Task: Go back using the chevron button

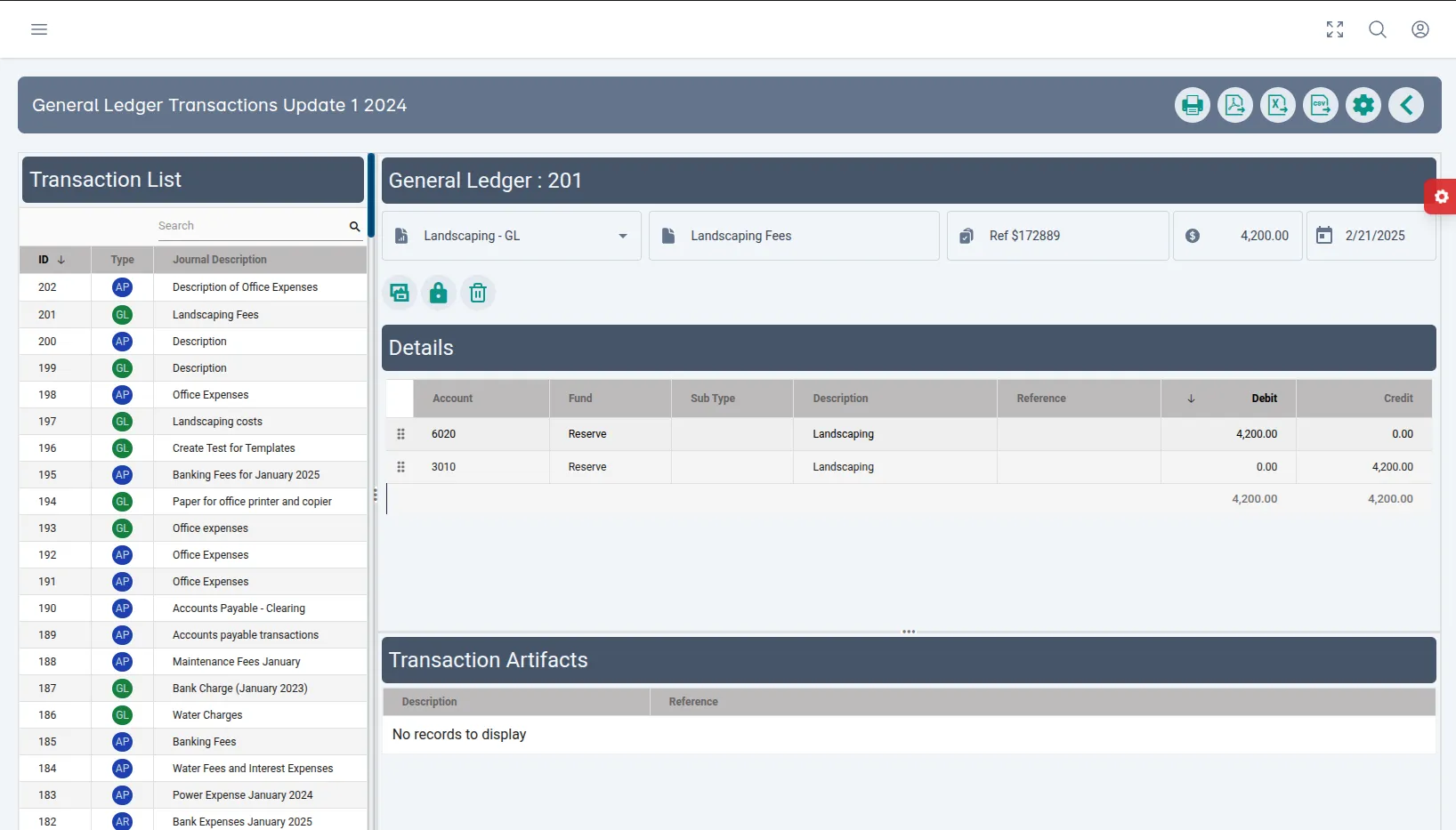Action: (x=1405, y=106)
